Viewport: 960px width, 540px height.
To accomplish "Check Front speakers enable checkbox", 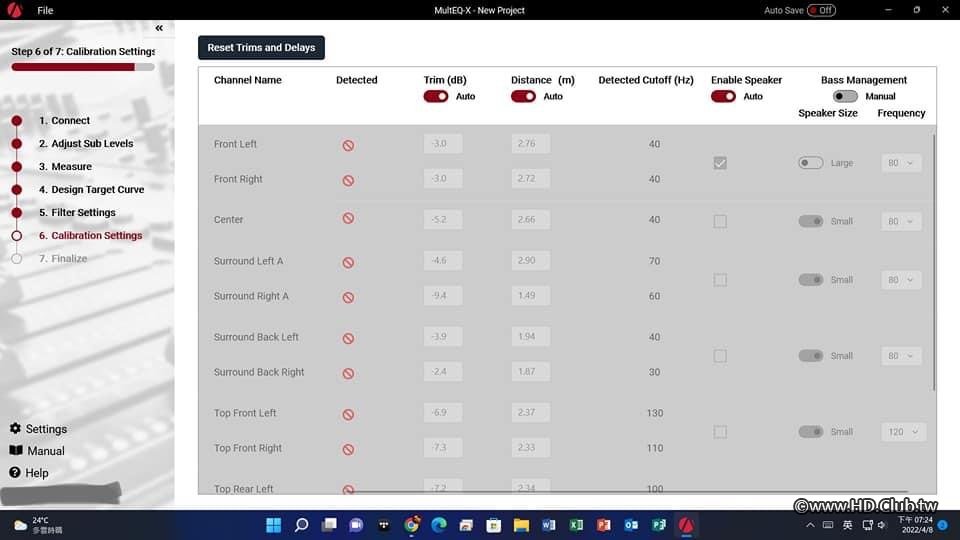I will pyautogui.click(x=720, y=163).
